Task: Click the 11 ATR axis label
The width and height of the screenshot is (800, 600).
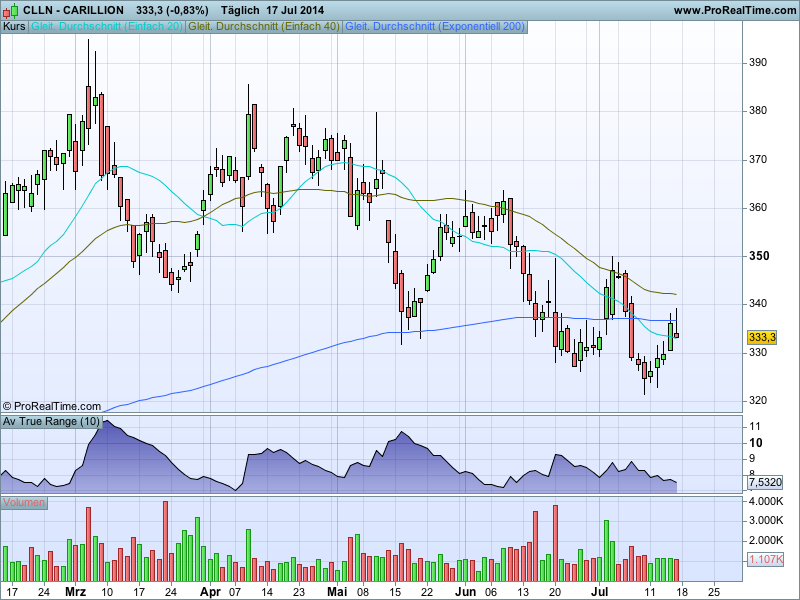Action: coord(755,427)
